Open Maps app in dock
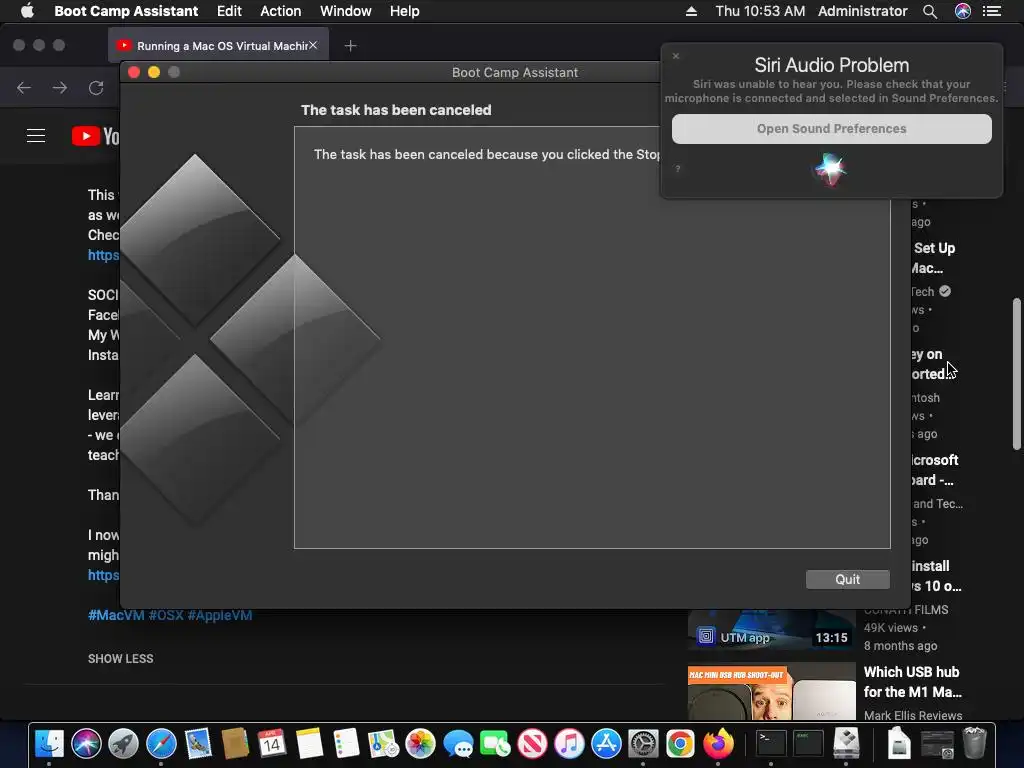The height and width of the screenshot is (768, 1024). 383,743
